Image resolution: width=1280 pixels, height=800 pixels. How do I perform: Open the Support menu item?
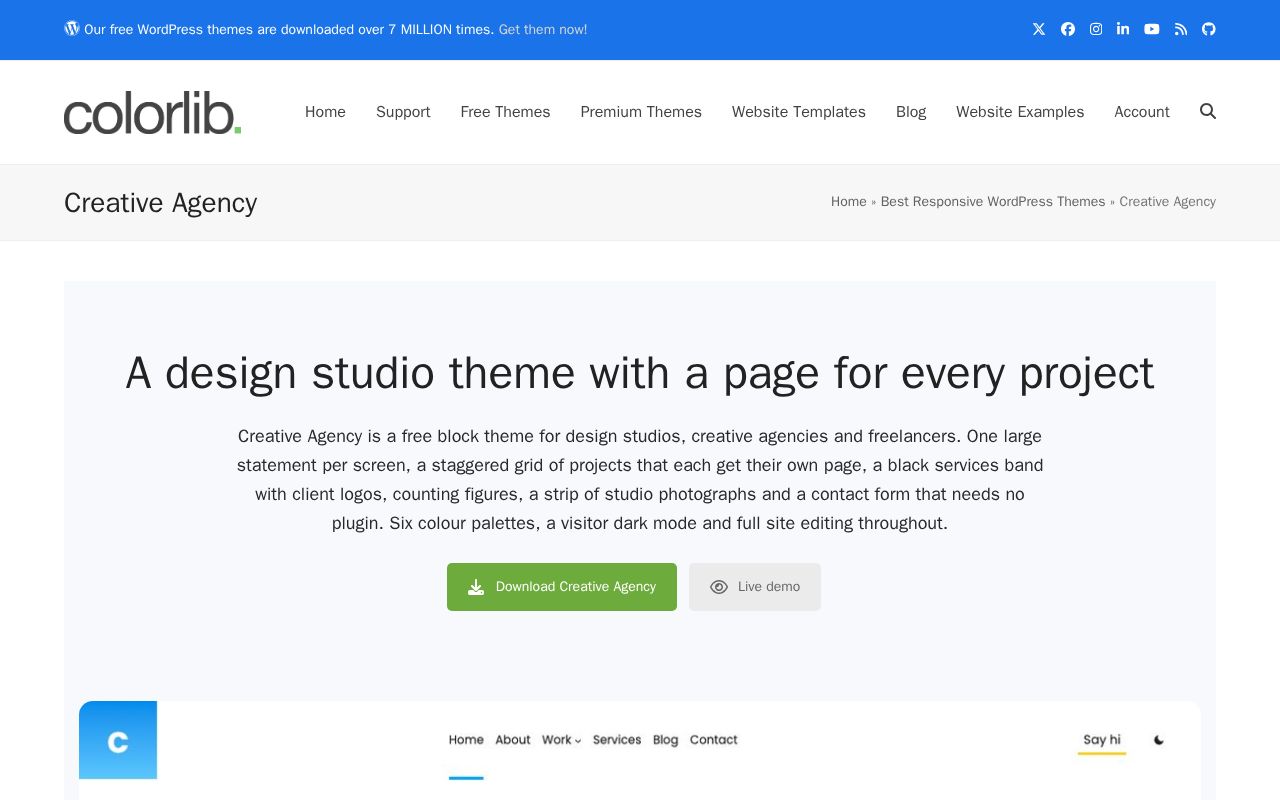[x=403, y=112]
